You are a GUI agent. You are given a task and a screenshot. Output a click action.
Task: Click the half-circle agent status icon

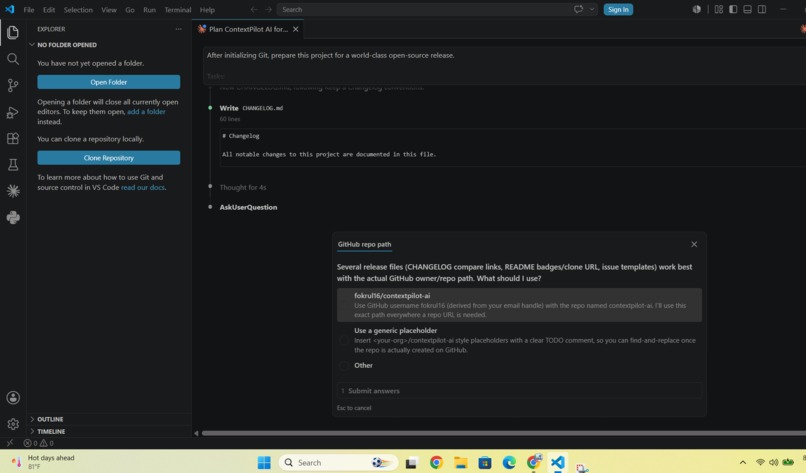pos(697,9)
